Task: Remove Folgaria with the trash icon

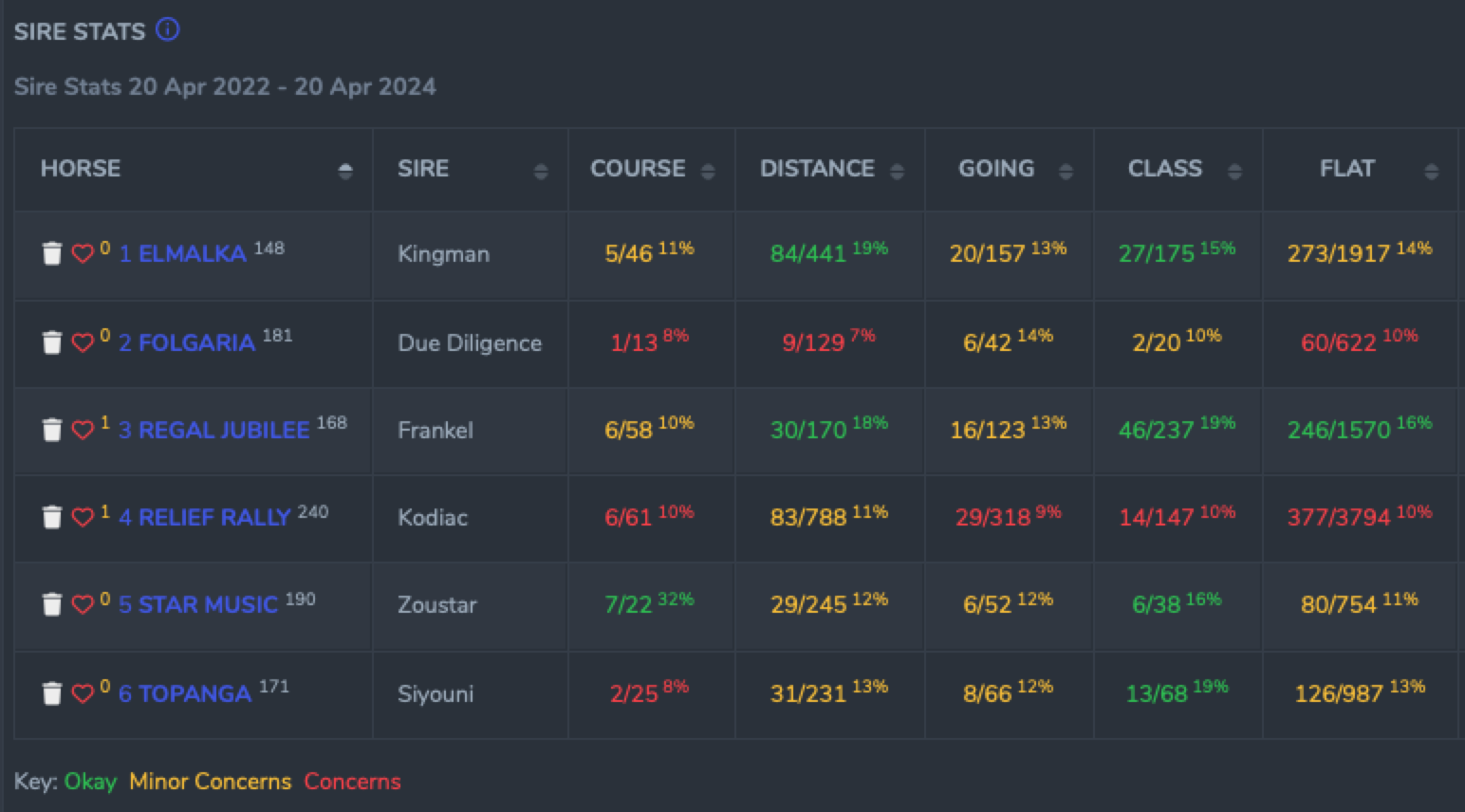Action: pos(52,342)
